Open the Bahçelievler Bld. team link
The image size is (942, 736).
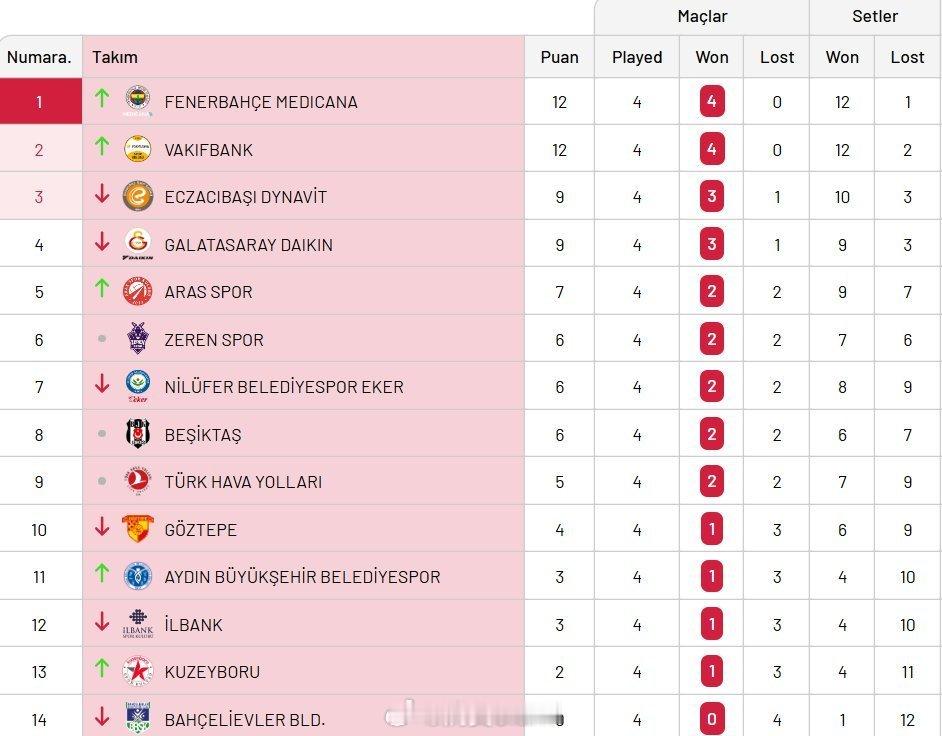(x=245, y=719)
